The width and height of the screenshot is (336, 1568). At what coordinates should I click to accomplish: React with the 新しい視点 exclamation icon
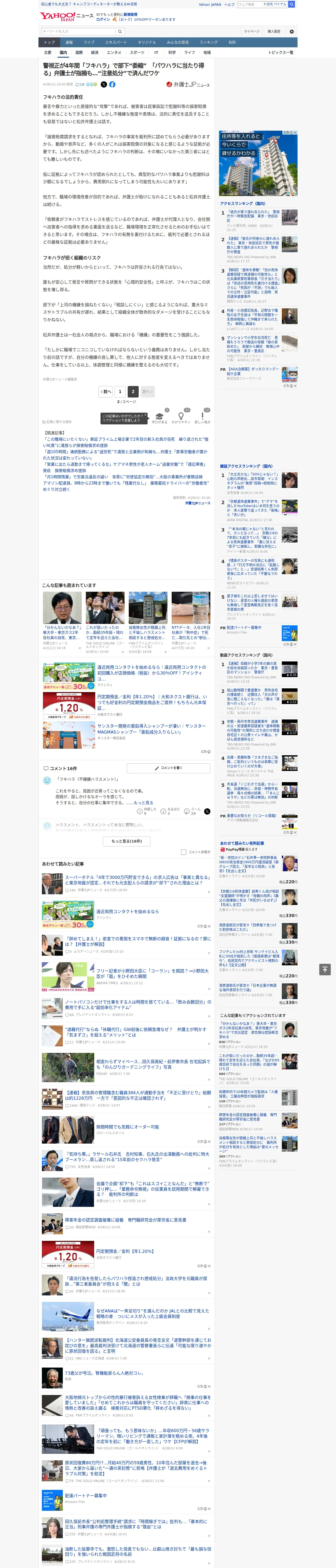tap(203, 416)
